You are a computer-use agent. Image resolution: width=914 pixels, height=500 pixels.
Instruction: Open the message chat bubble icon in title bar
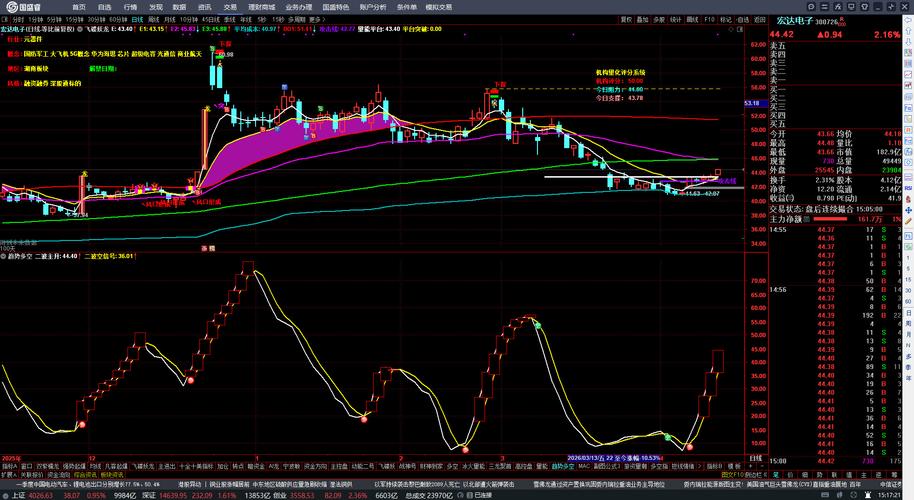pos(811,7)
